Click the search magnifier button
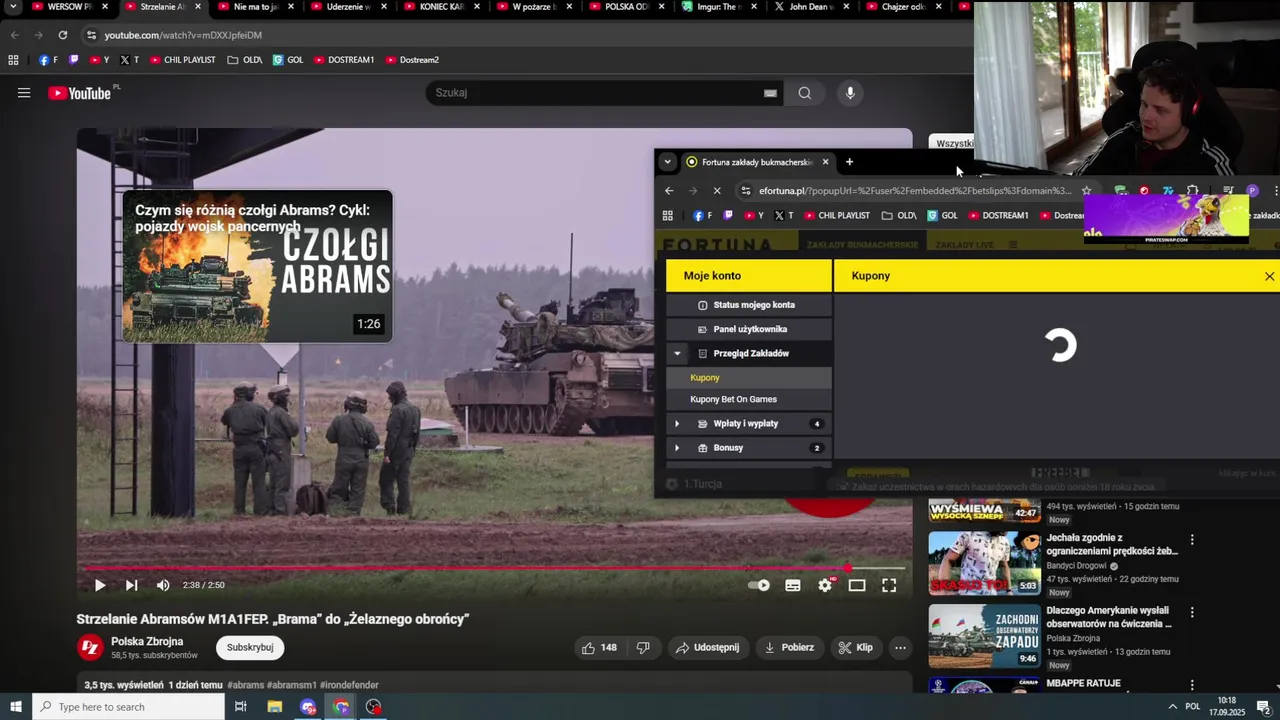1280x720 pixels. (x=805, y=93)
